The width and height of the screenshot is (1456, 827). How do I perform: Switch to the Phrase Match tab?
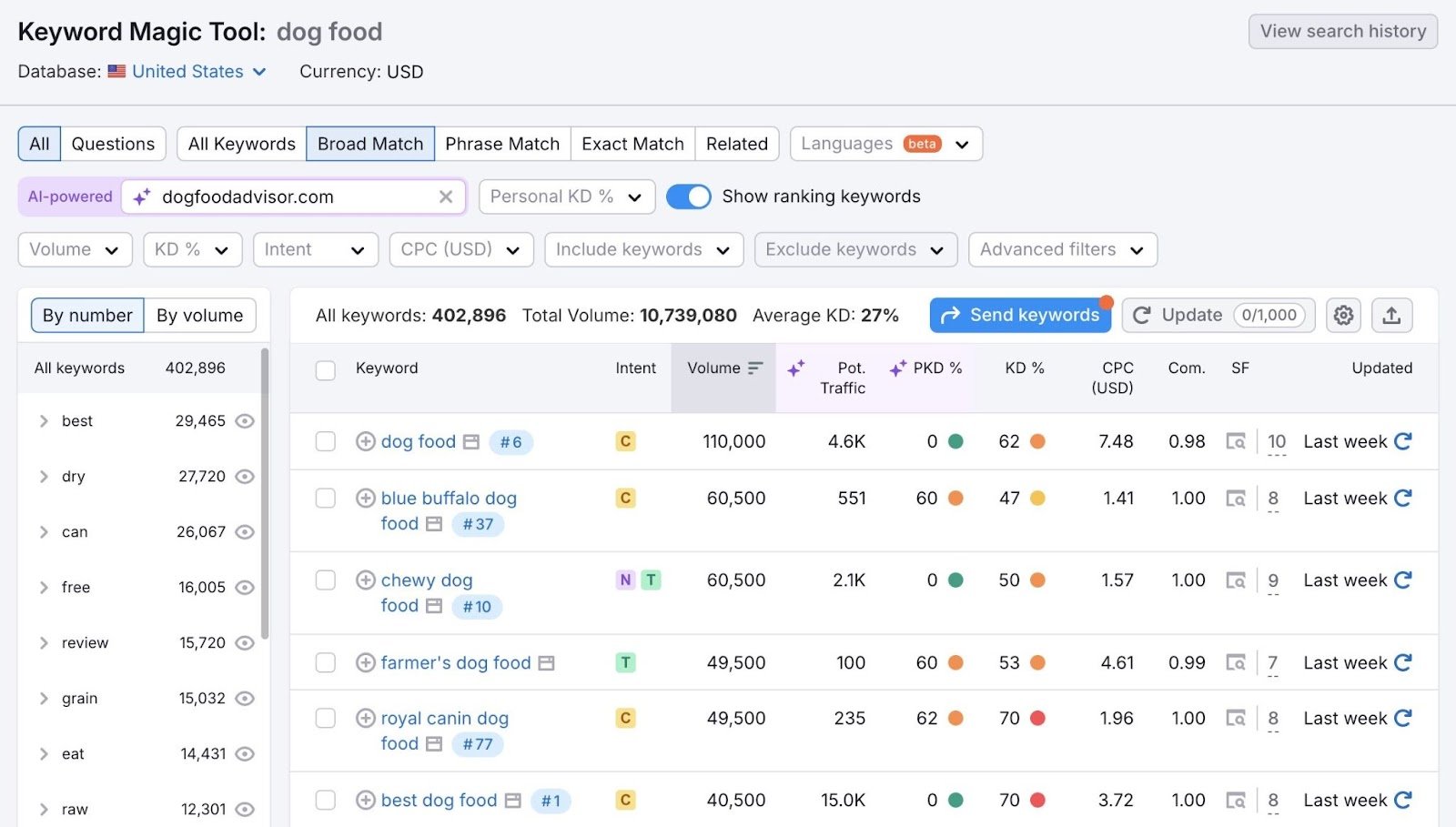[x=502, y=143]
